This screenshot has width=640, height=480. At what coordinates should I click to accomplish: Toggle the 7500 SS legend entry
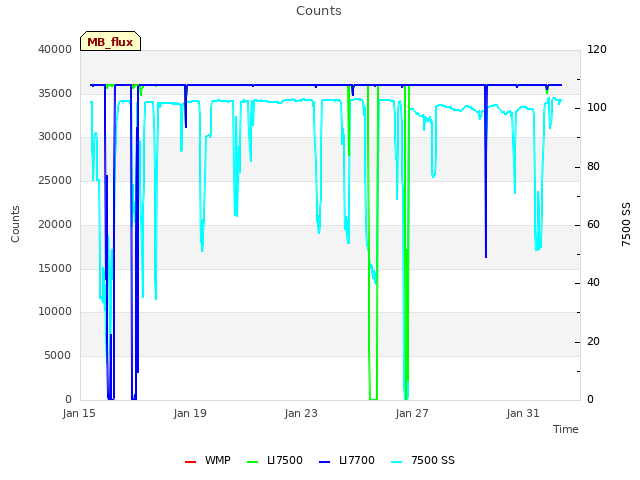(423, 460)
